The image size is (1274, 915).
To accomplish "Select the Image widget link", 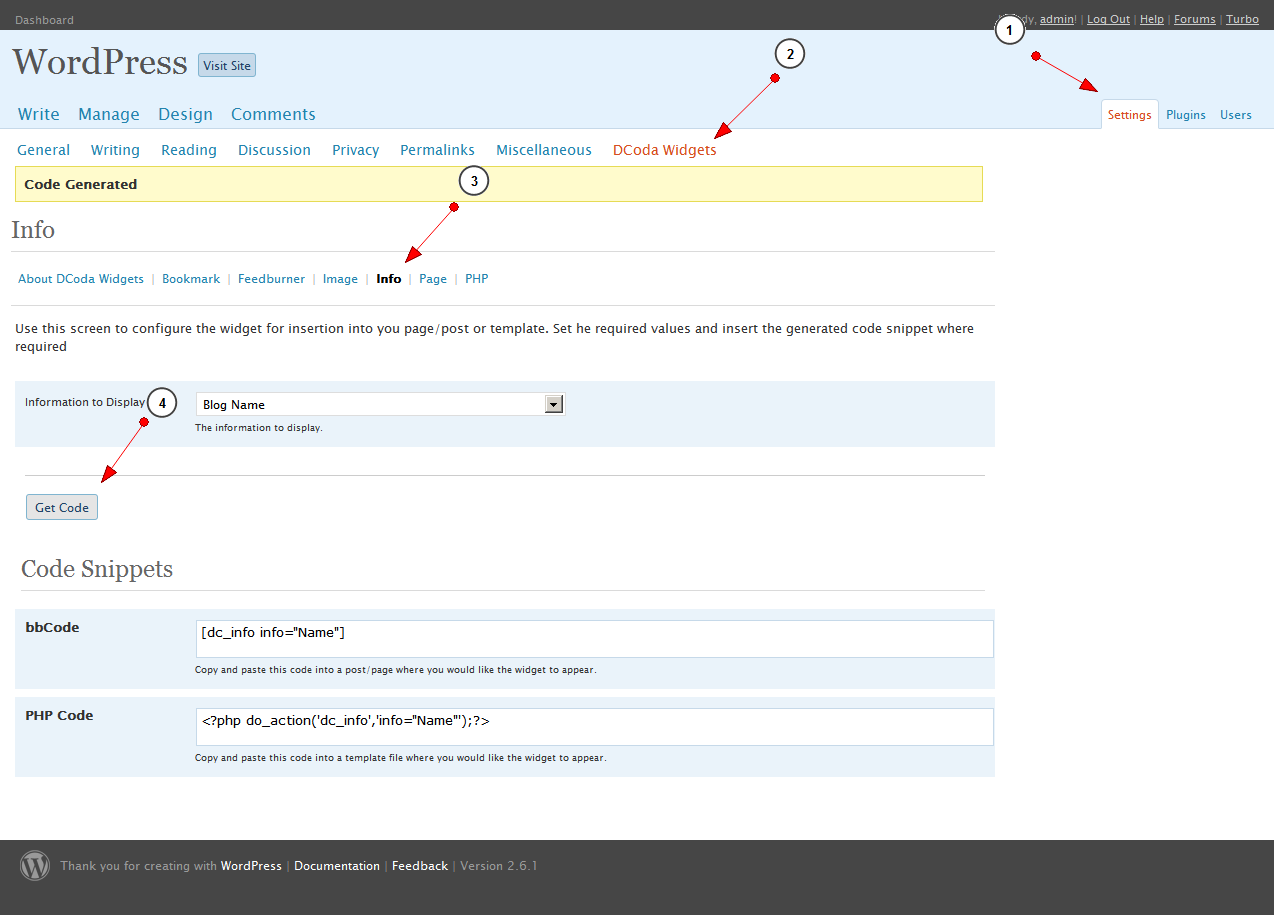I will click(340, 279).
